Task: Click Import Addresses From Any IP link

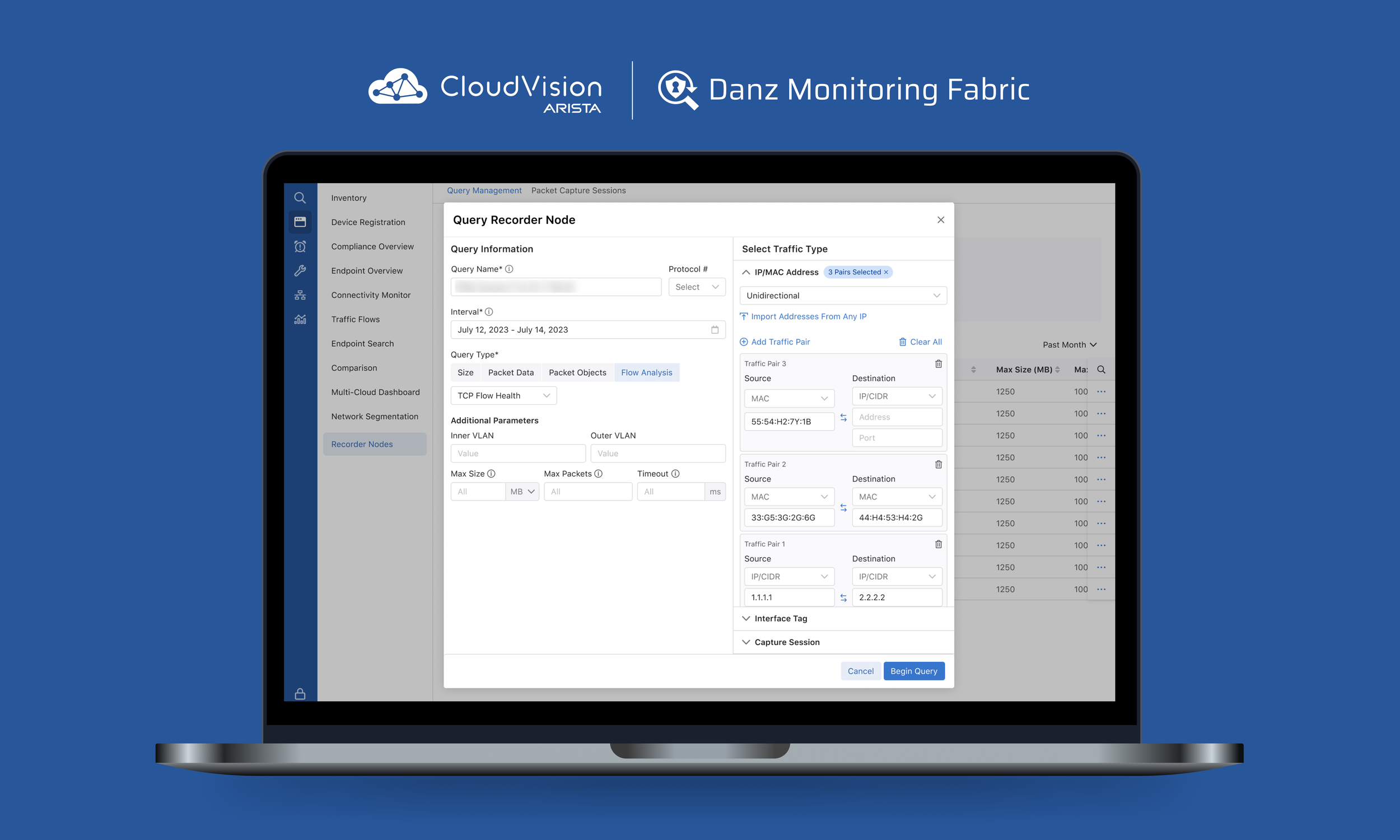Action: tap(808, 316)
